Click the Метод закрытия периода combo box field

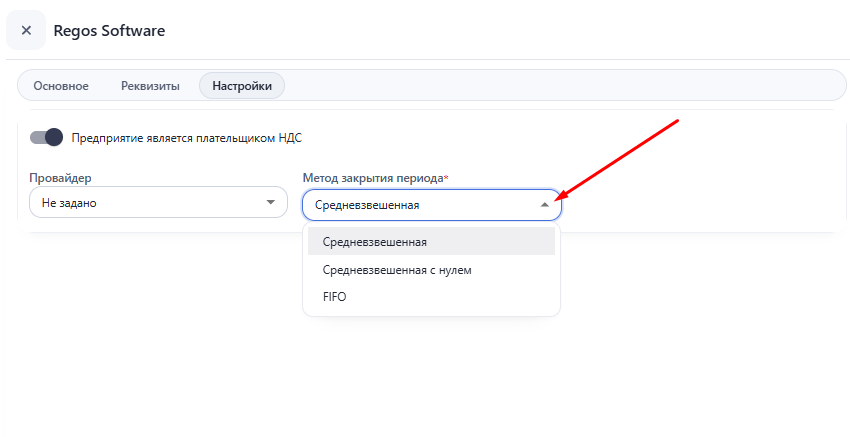pos(432,205)
